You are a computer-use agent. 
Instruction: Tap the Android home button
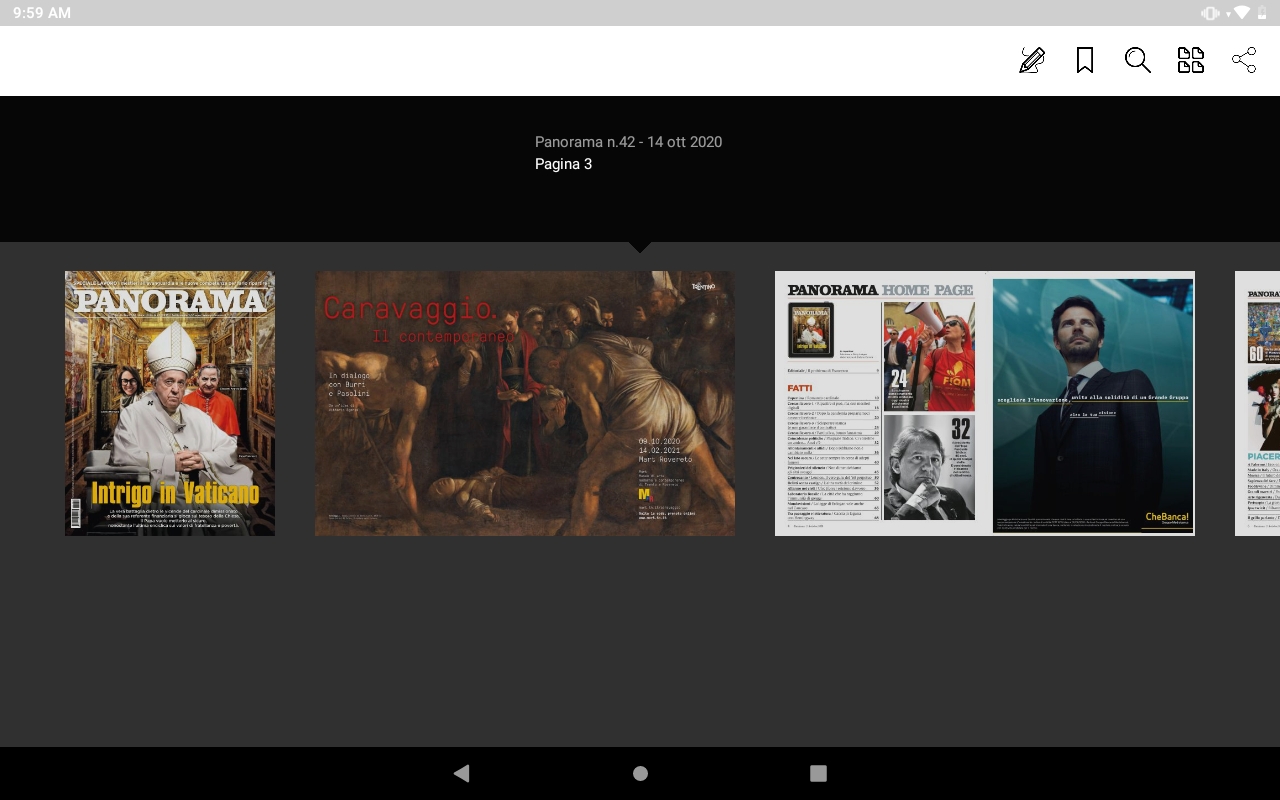(640, 773)
